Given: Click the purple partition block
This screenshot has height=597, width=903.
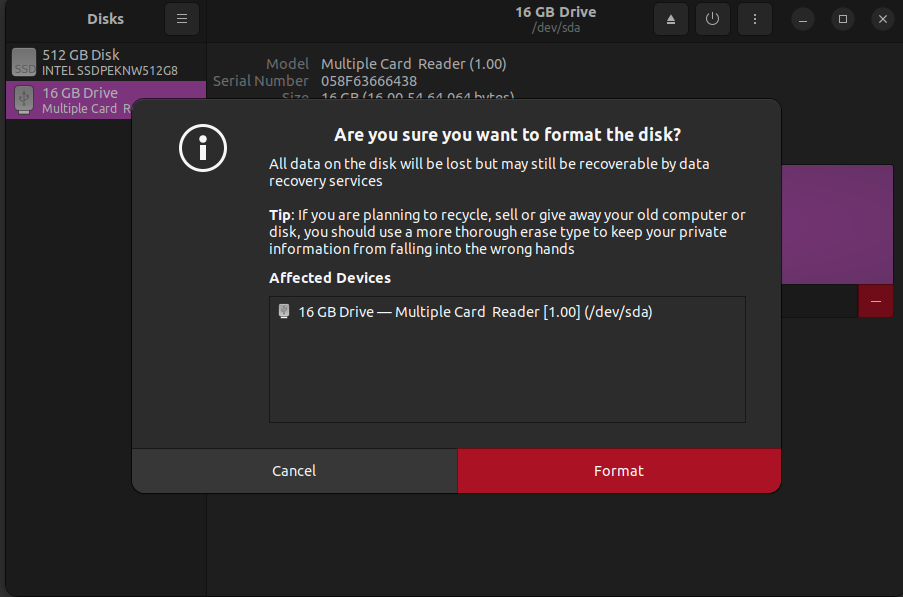Looking at the screenshot, I should (x=836, y=224).
